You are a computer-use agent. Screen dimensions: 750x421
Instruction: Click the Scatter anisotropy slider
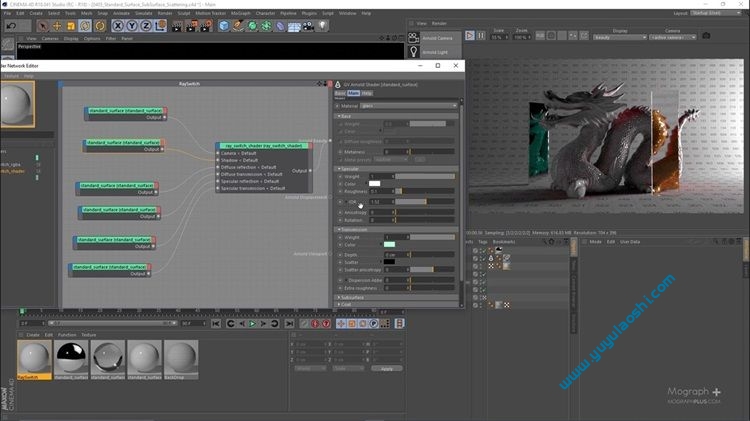click(432, 270)
